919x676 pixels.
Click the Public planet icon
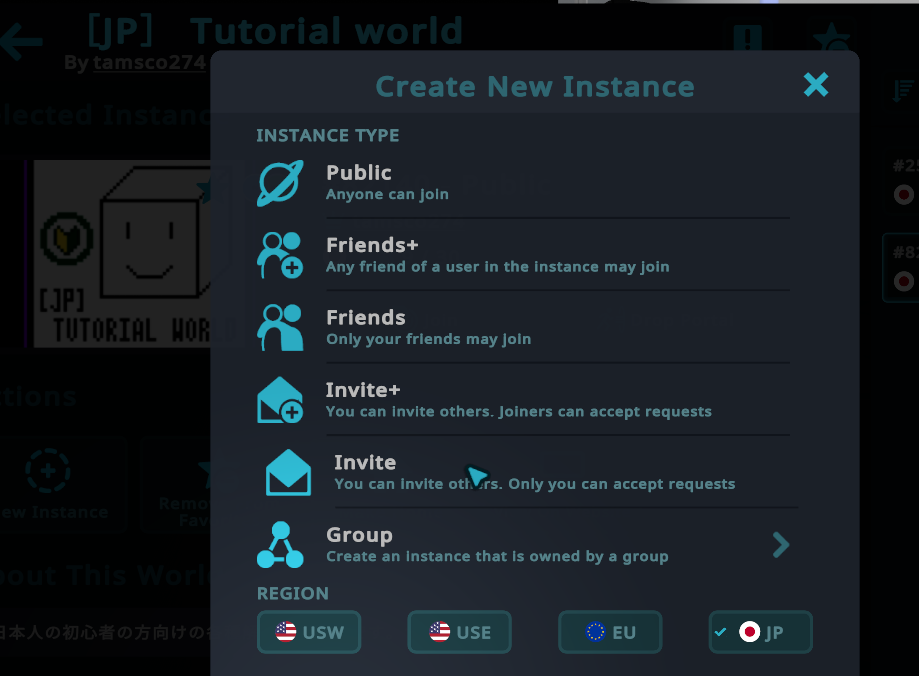click(280, 183)
